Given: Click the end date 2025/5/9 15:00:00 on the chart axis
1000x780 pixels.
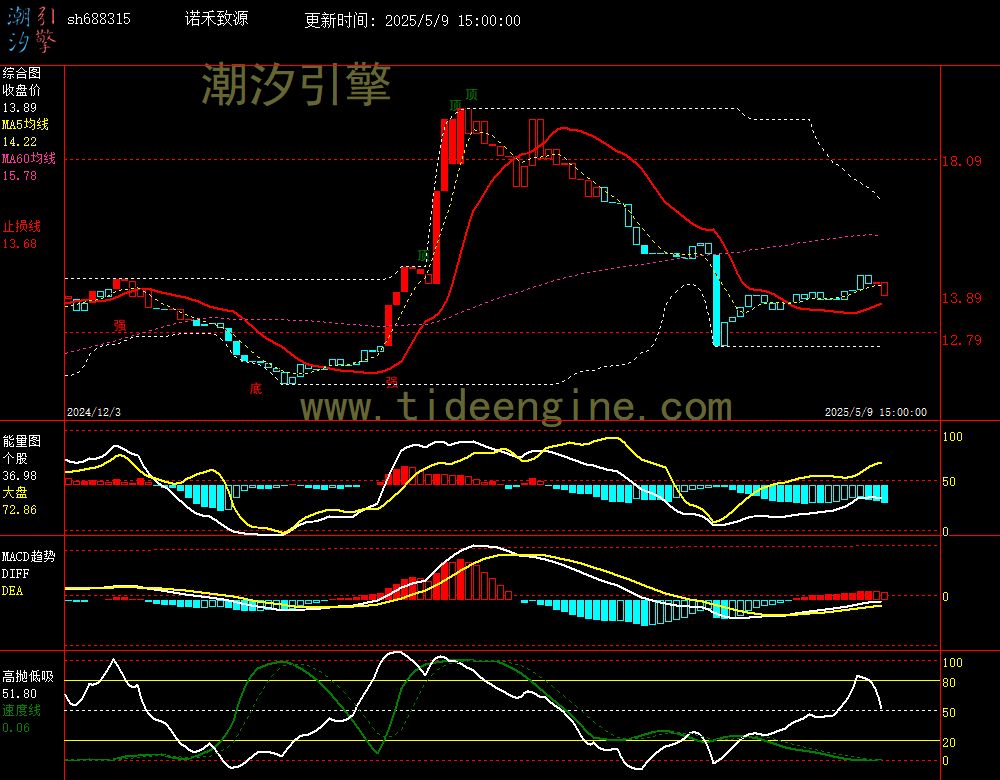Looking at the screenshot, I should (x=876, y=412).
